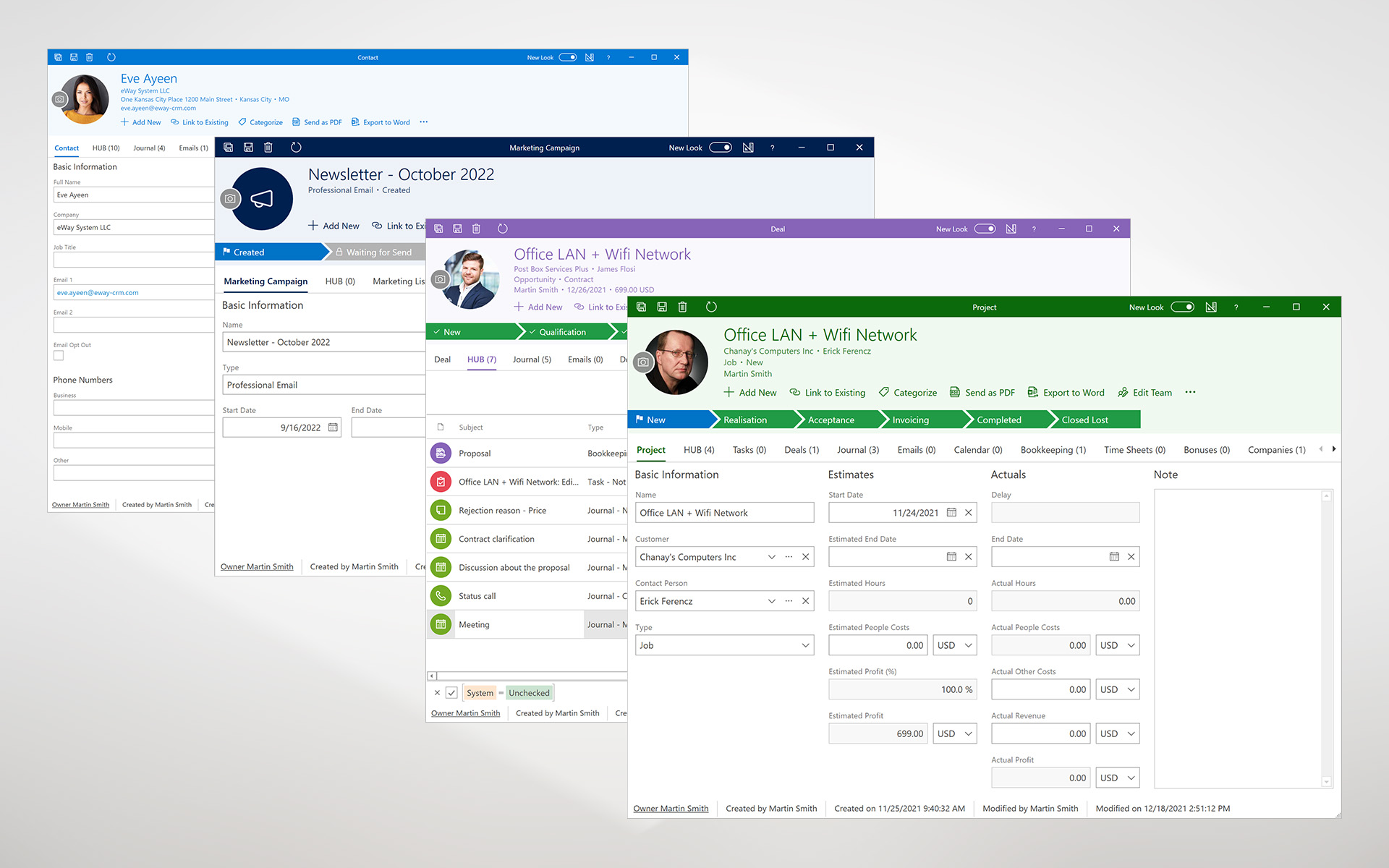Expand Customer dropdown Chanay's Computers Inc
The width and height of the screenshot is (1389, 868).
click(x=772, y=557)
